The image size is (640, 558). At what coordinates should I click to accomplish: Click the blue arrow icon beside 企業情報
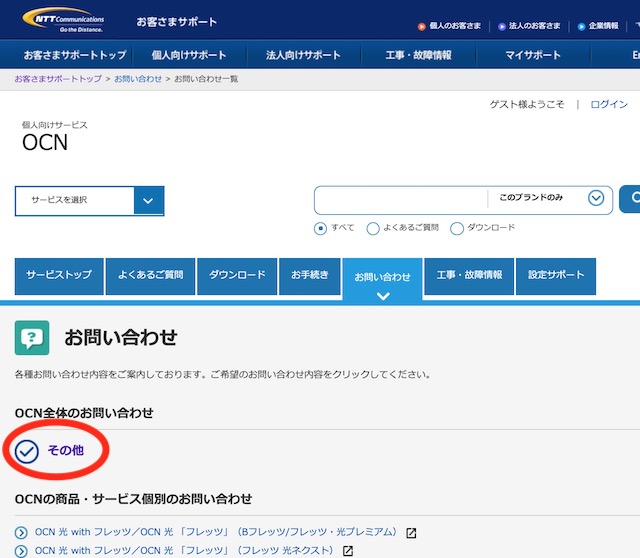pos(581,27)
